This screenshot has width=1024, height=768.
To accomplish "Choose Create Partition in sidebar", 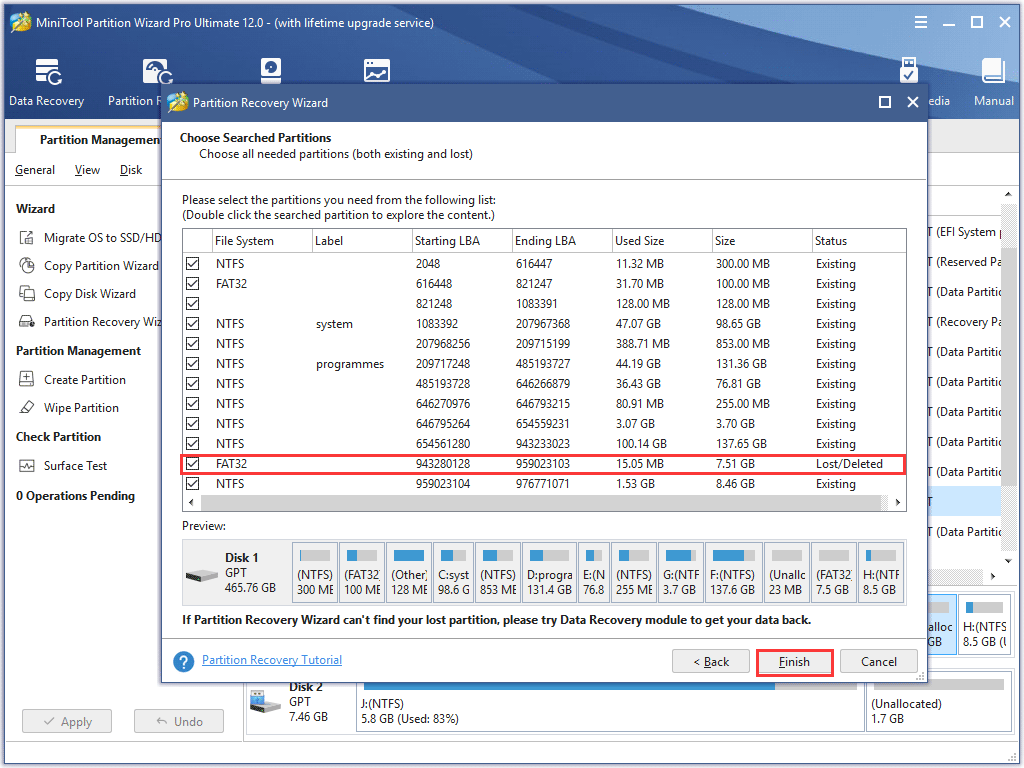I will (85, 379).
